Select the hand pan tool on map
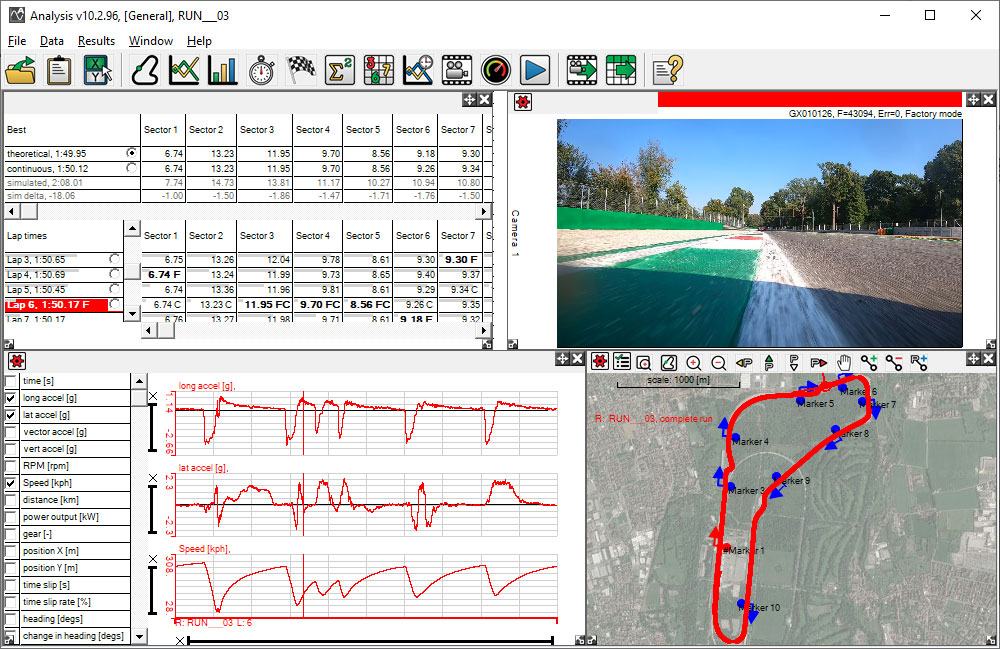Viewport: 1000px width, 649px height. tap(843, 363)
